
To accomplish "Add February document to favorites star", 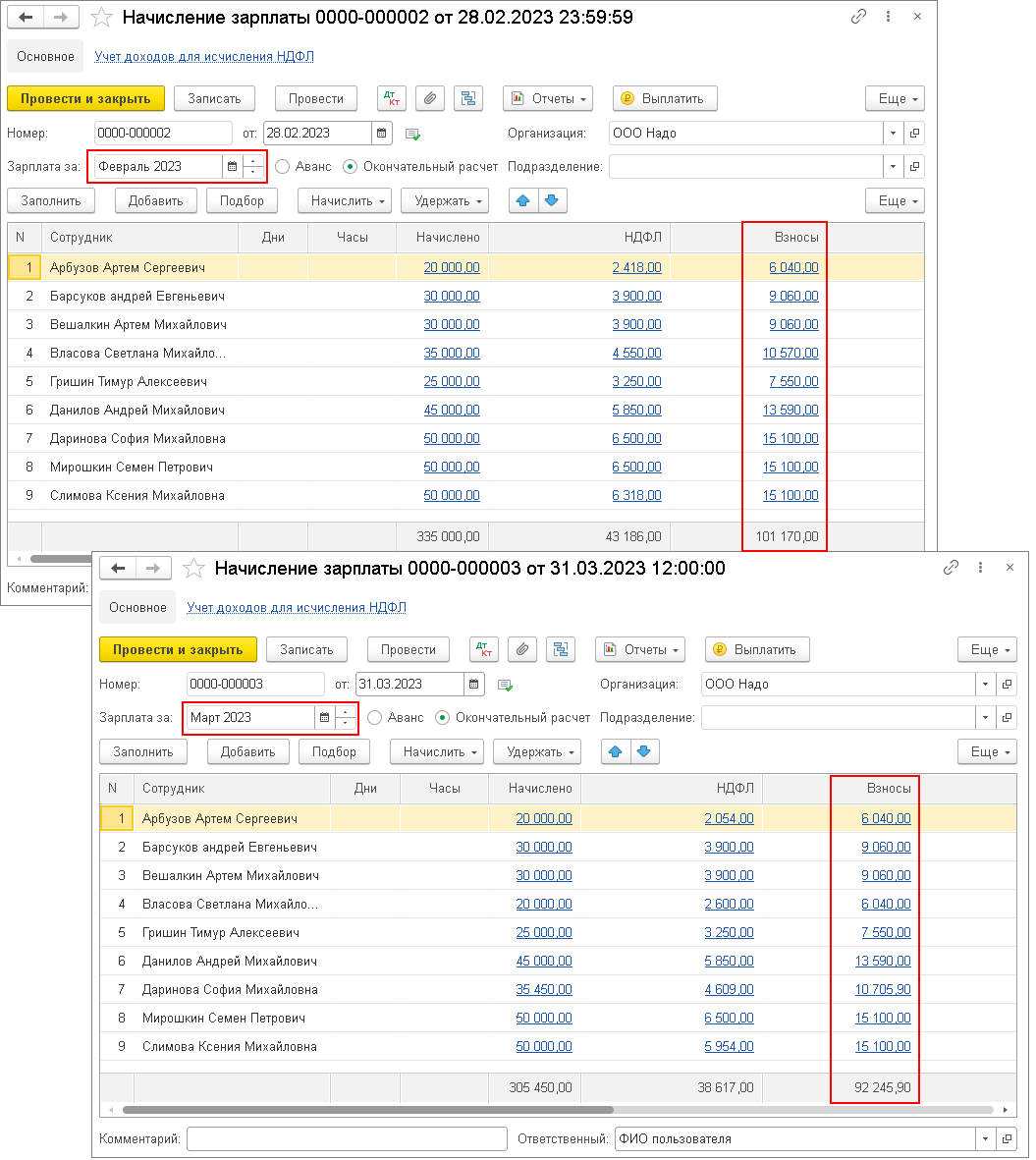I will coord(101,17).
